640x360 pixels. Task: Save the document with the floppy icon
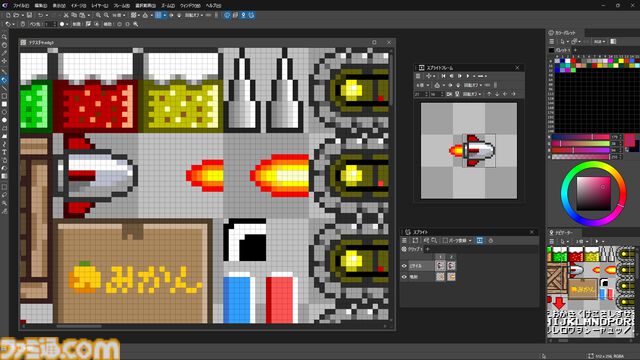point(29,15)
